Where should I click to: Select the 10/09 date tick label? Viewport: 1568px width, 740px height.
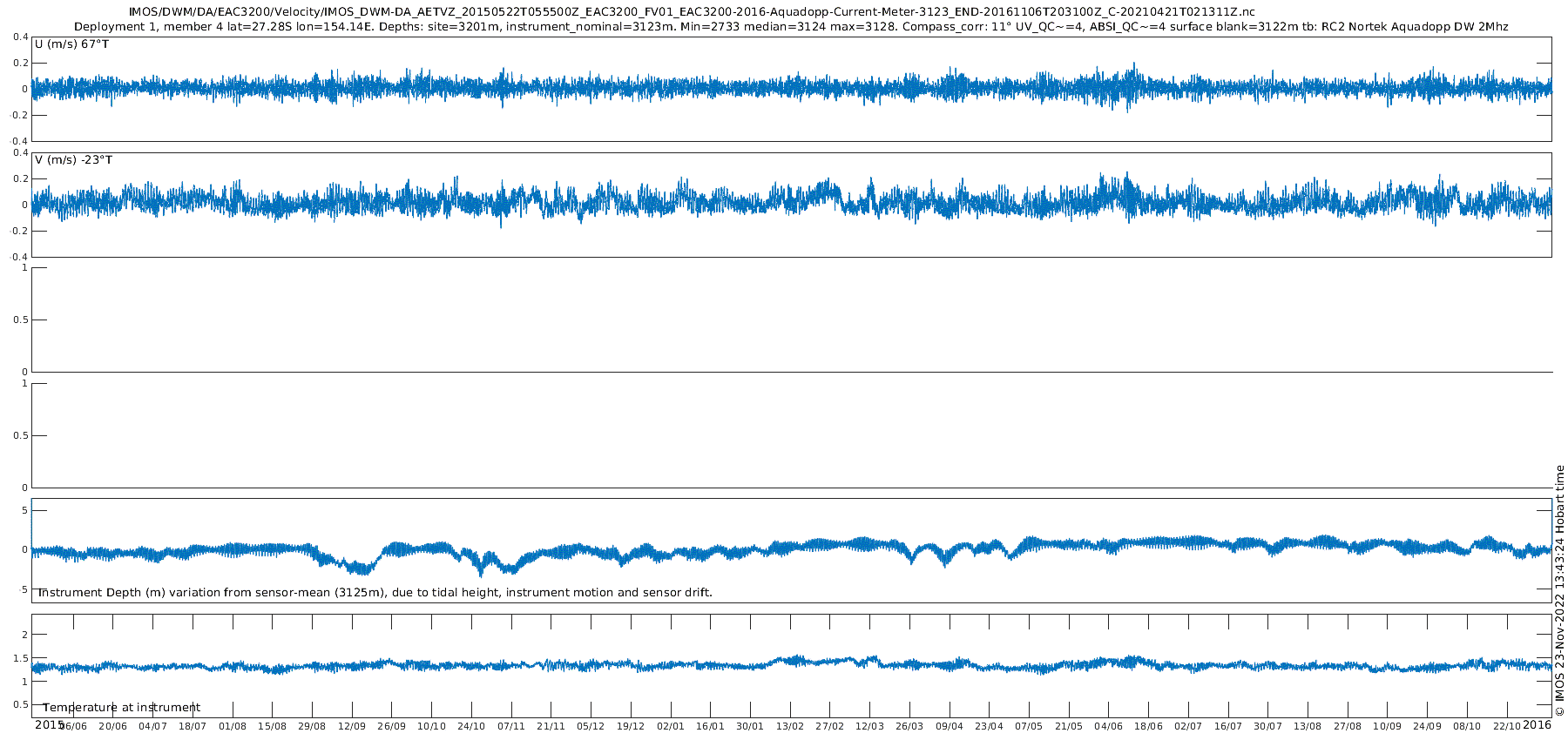tap(1388, 726)
